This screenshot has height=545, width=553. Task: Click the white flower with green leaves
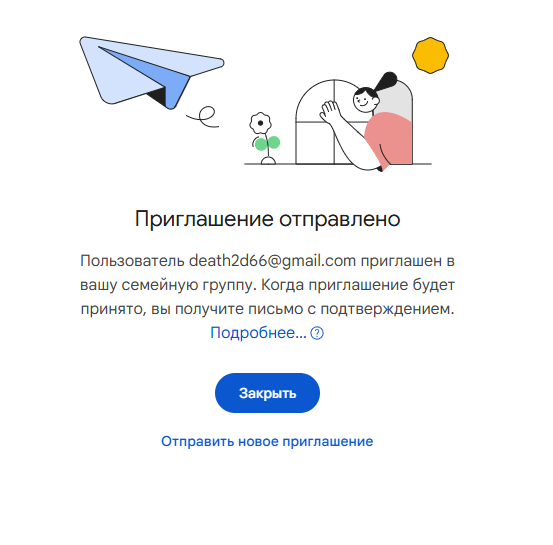(x=265, y=138)
